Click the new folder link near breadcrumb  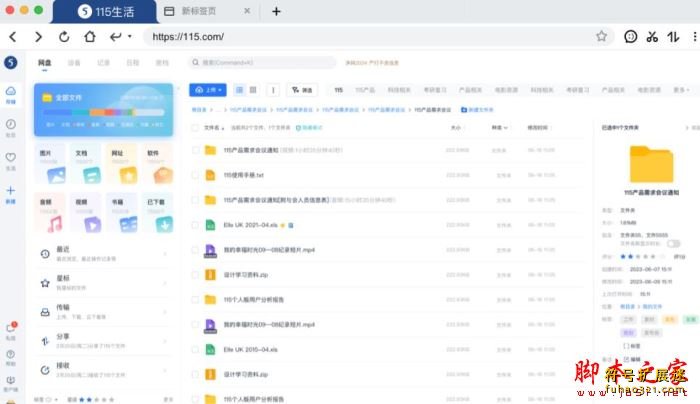[477, 110]
